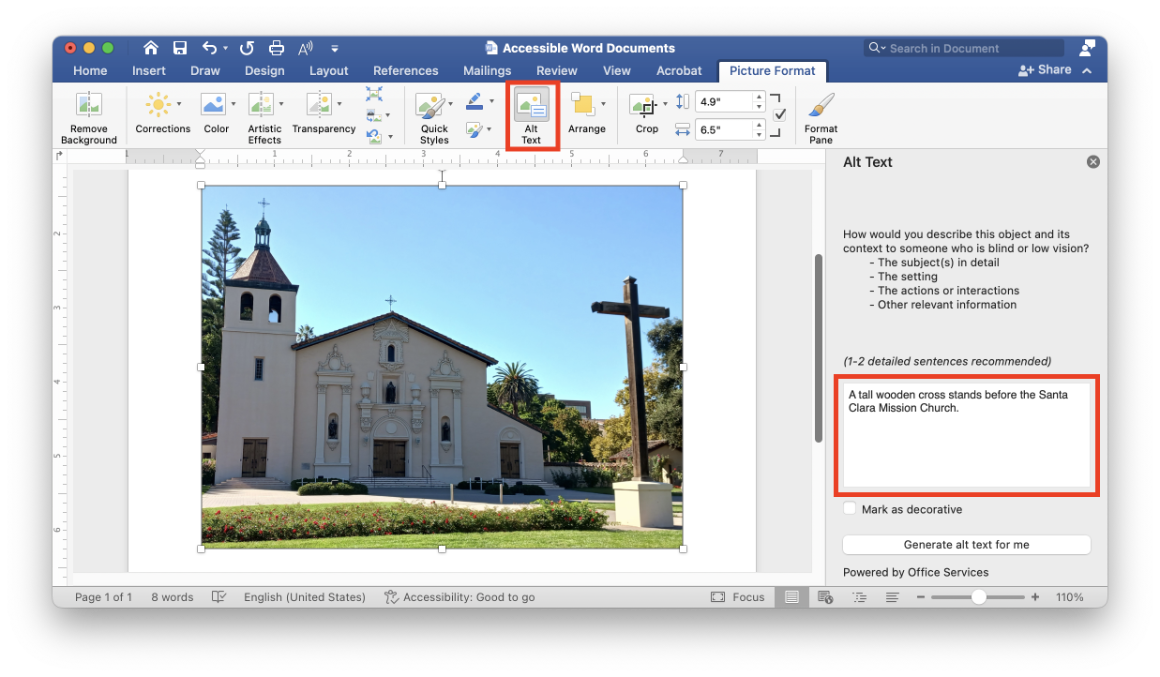The width and height of the screenshot is (1160, 677).
Task: Switch to the Mailings tab
Action: tap(486, 70)
